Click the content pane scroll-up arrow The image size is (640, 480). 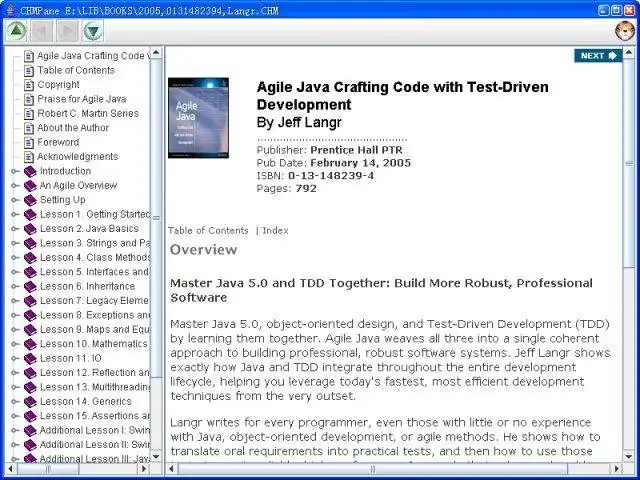click(629, 53)
